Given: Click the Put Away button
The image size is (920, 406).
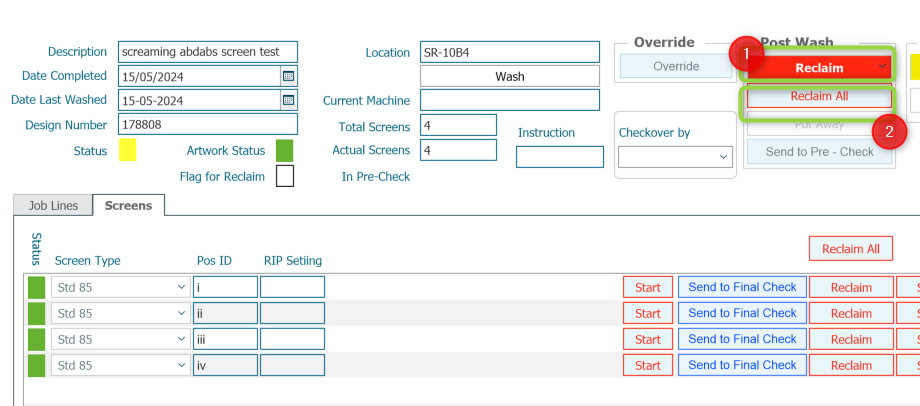Looking at the screenshot, I should (x=819, y=124).
